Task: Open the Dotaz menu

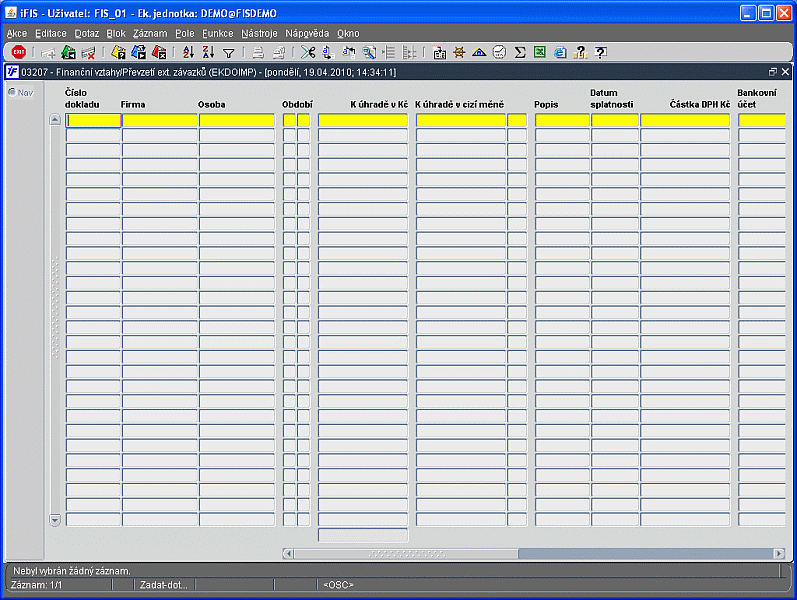Action: coord(87,34)
